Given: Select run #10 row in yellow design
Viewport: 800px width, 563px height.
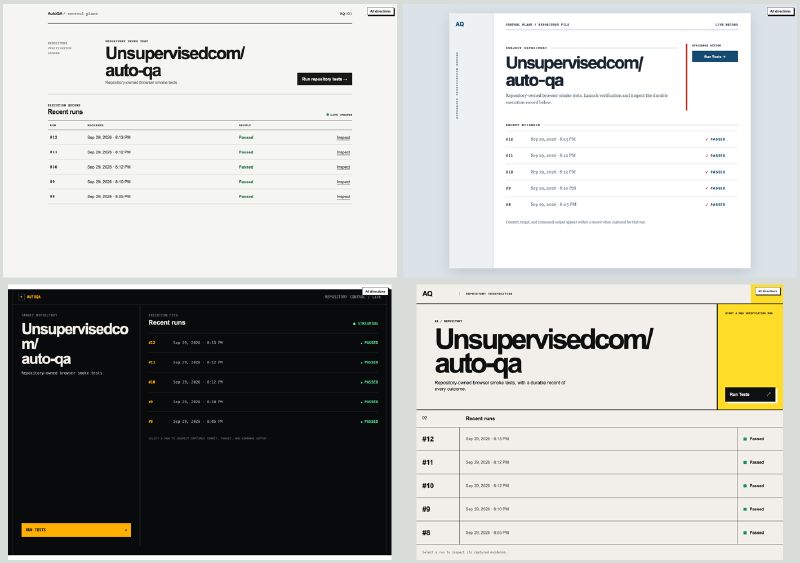Looking at the screenshot, I should coord(599,486).
